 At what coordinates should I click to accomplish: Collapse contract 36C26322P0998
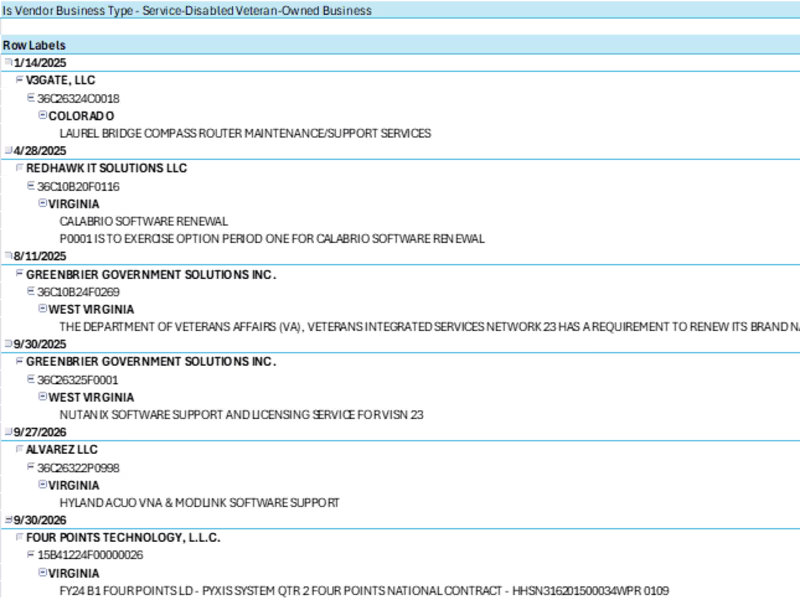point(31,467)
